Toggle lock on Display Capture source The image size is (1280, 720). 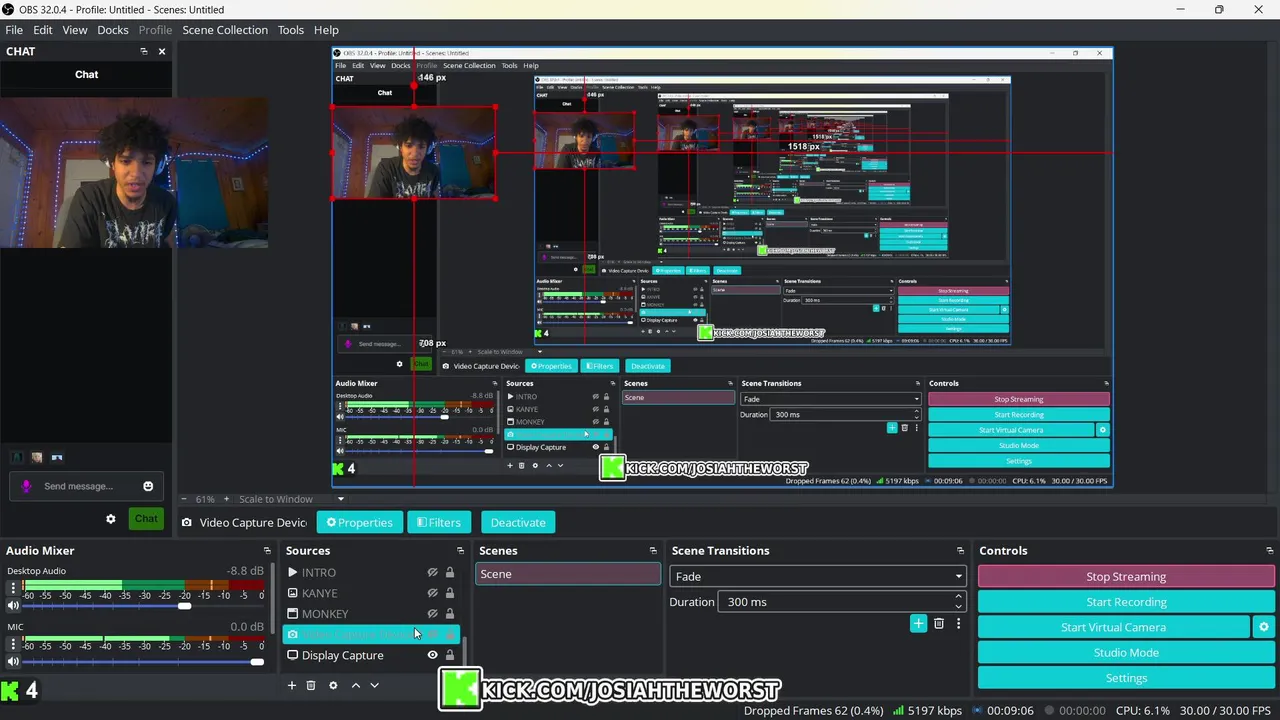click(x=450, y=655)
